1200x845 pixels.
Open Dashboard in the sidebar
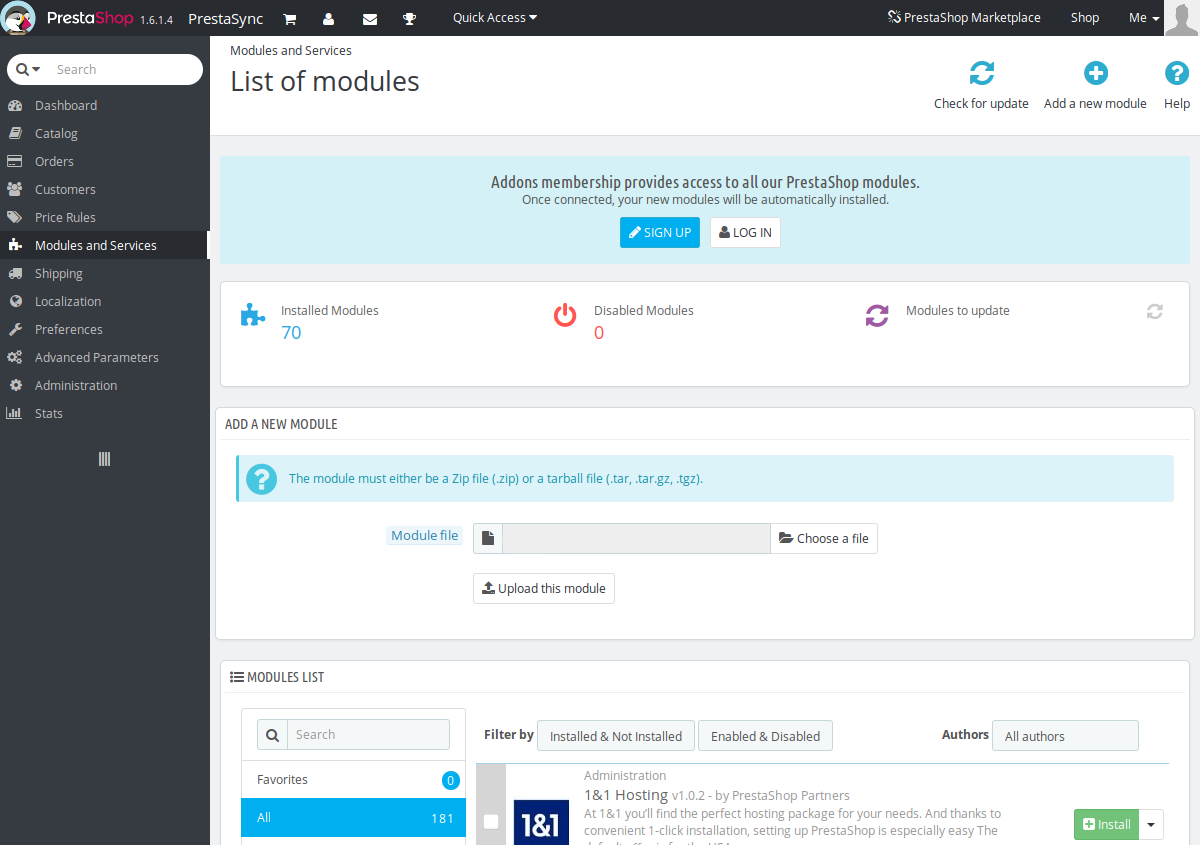click(x=104, y=105)
